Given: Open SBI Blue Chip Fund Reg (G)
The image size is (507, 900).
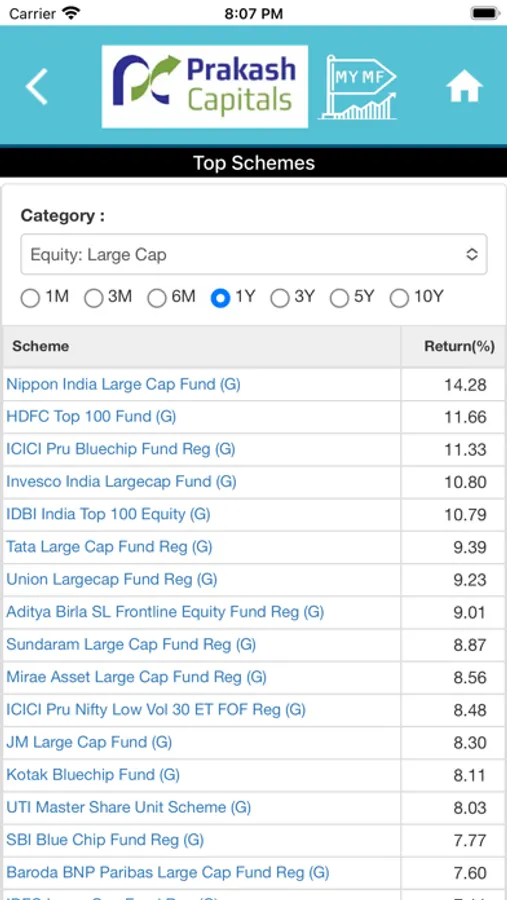Looking at the screenshot, I should (x=105, y=840).
